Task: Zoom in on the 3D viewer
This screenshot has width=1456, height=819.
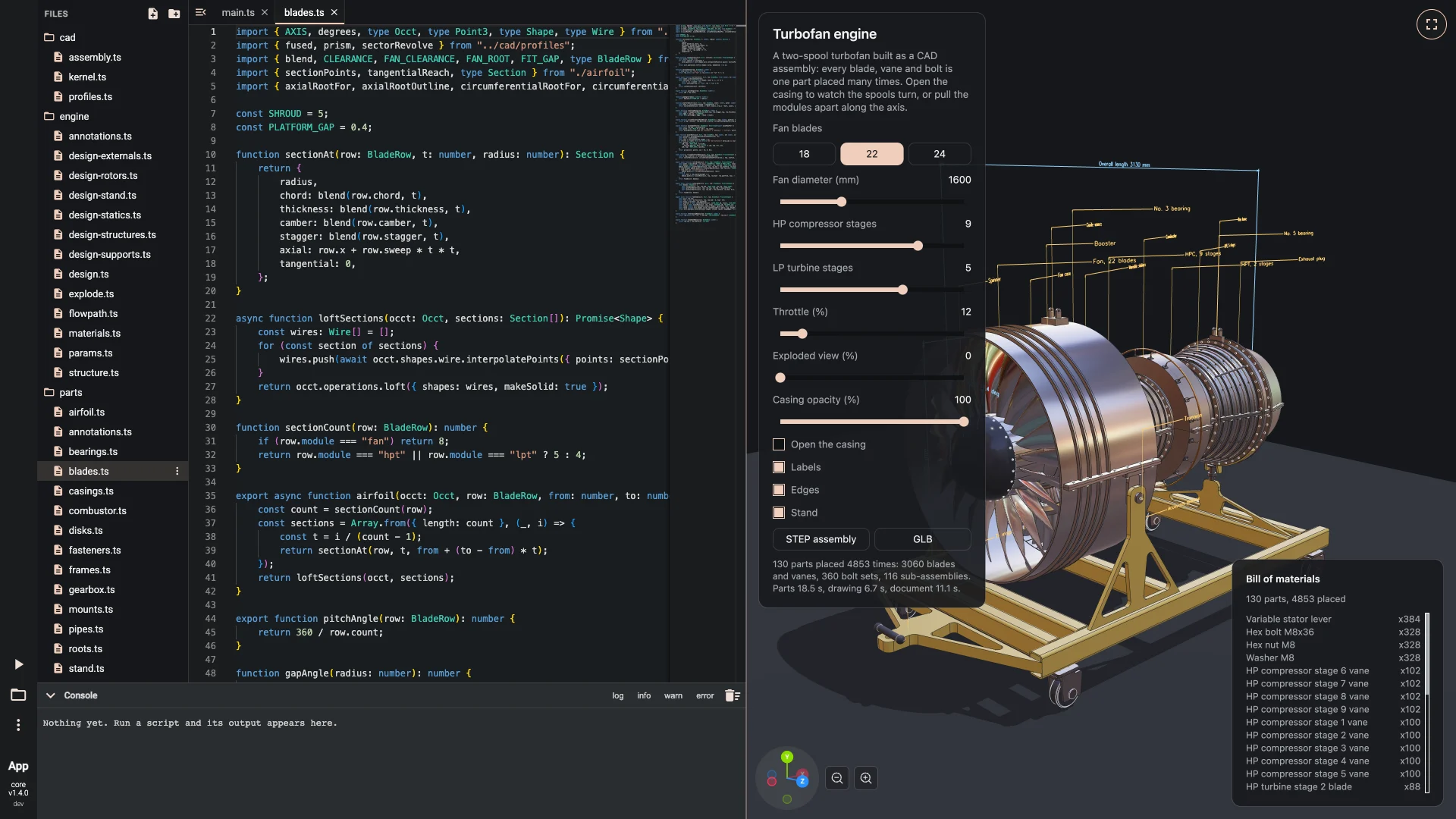Action: click(866, 778)
